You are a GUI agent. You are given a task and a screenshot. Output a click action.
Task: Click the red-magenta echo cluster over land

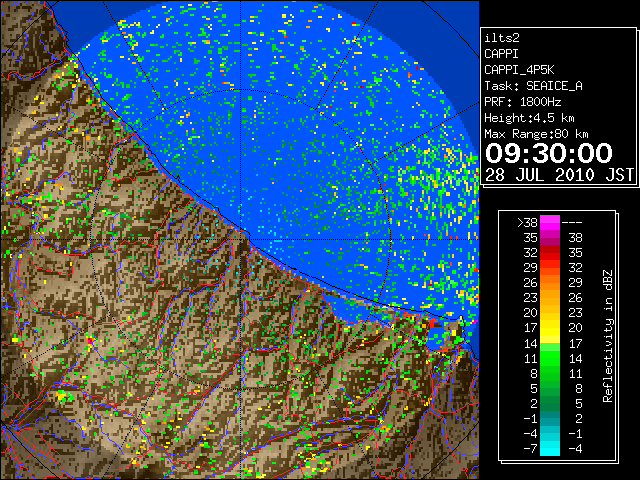pyautogui.click(x=91, y=340)
